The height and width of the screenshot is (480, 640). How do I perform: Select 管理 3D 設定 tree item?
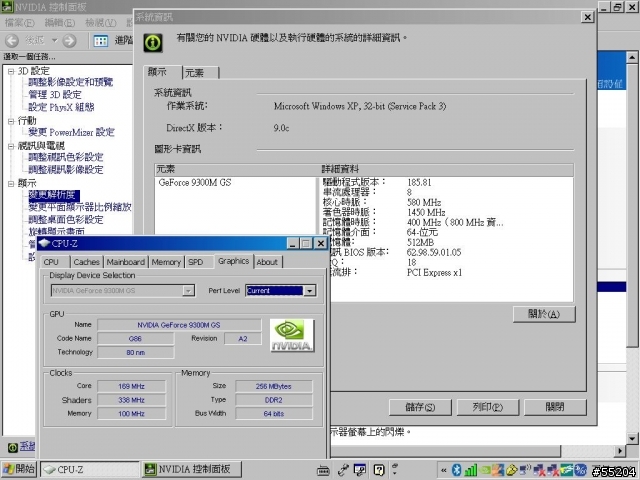[x=55, y=95]
